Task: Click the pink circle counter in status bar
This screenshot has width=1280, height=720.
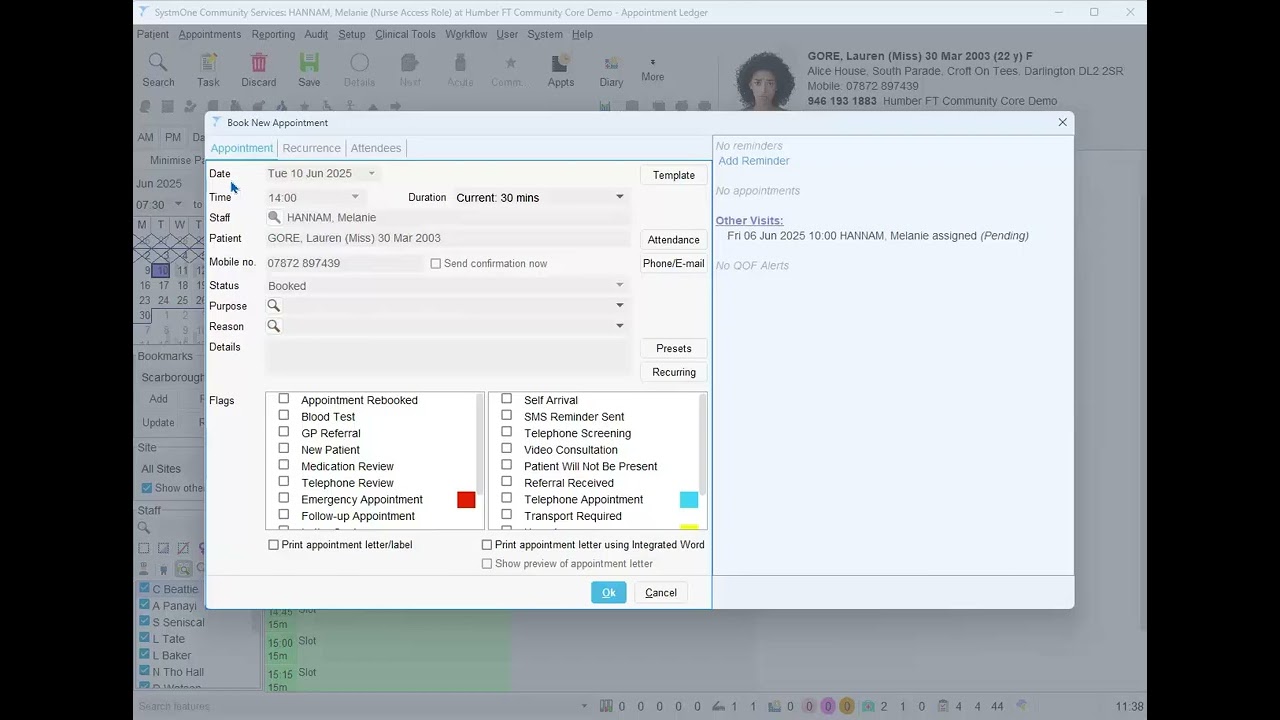Action: click(827, 706)
